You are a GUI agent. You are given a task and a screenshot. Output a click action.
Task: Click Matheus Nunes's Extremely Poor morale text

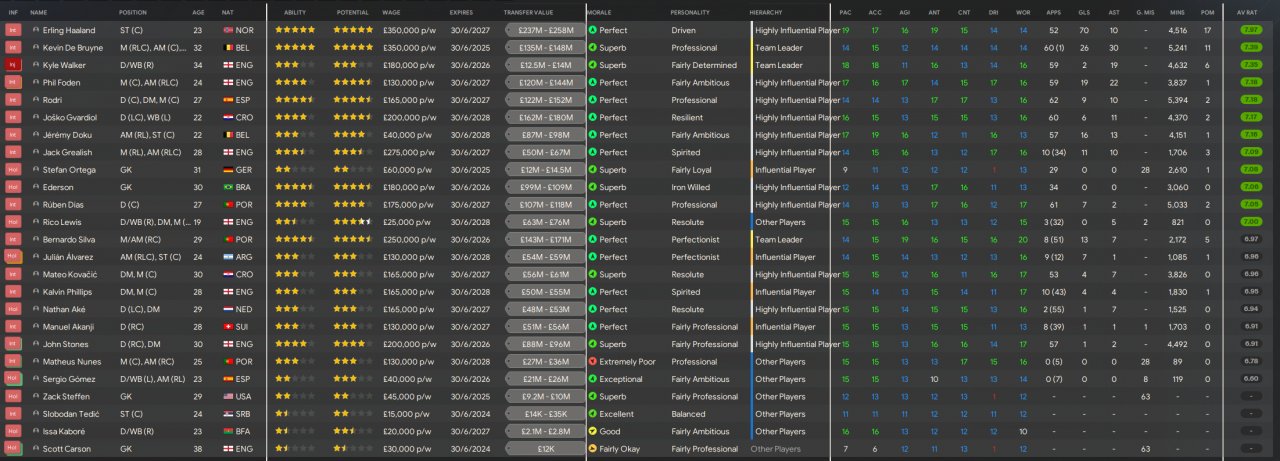click(627, 362)
